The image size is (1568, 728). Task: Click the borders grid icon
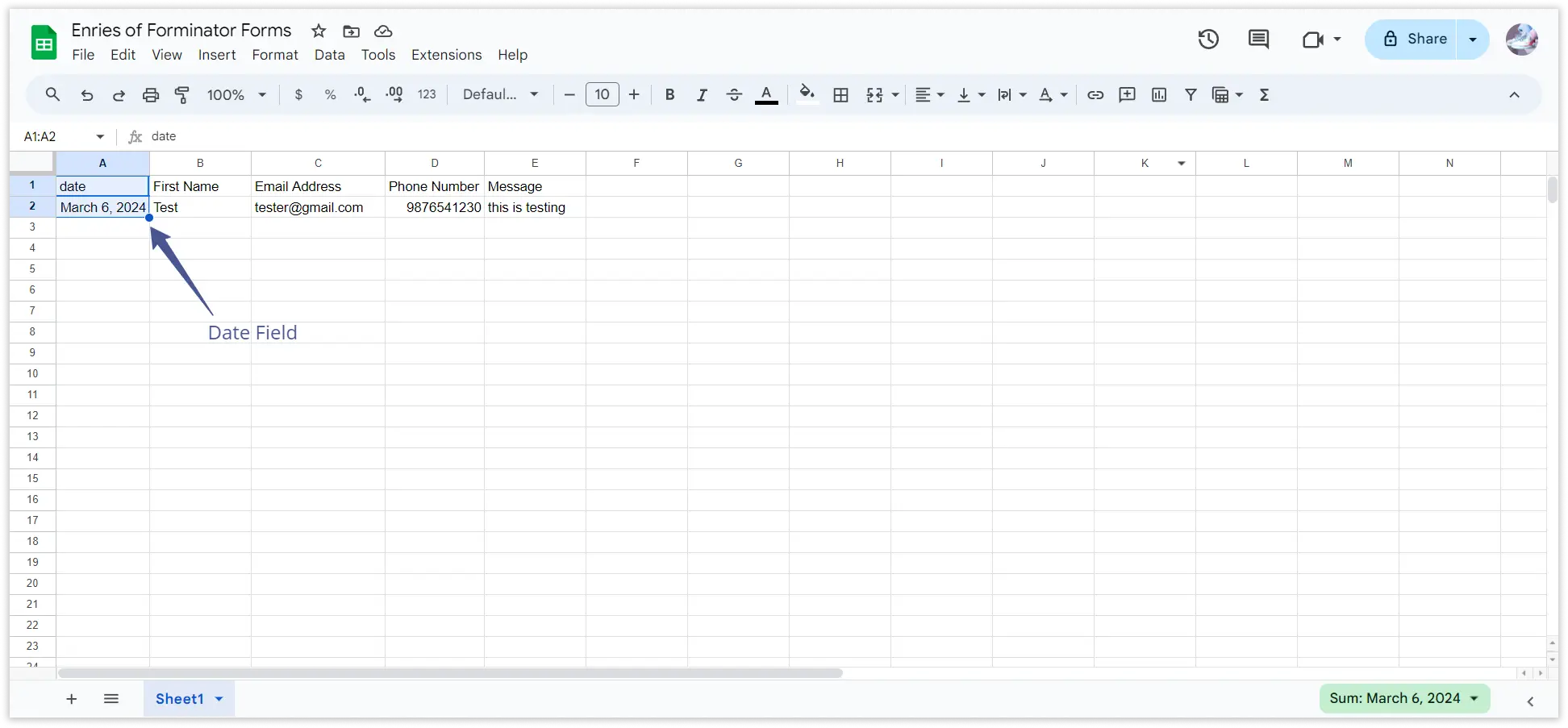click(840, 95)
